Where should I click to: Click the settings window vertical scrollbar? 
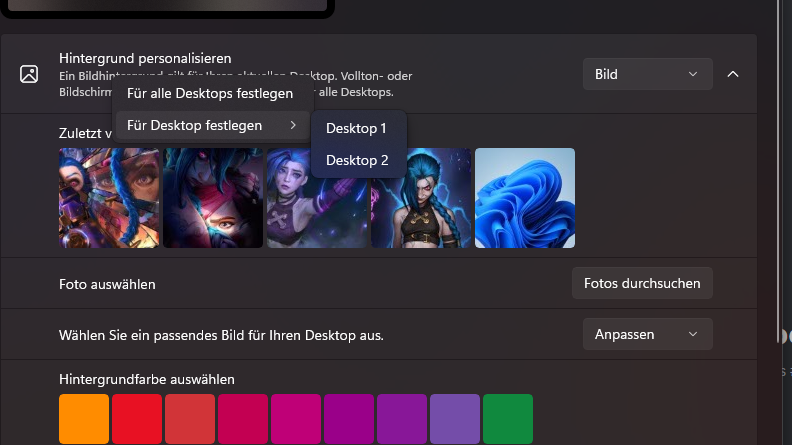point(778,172)
